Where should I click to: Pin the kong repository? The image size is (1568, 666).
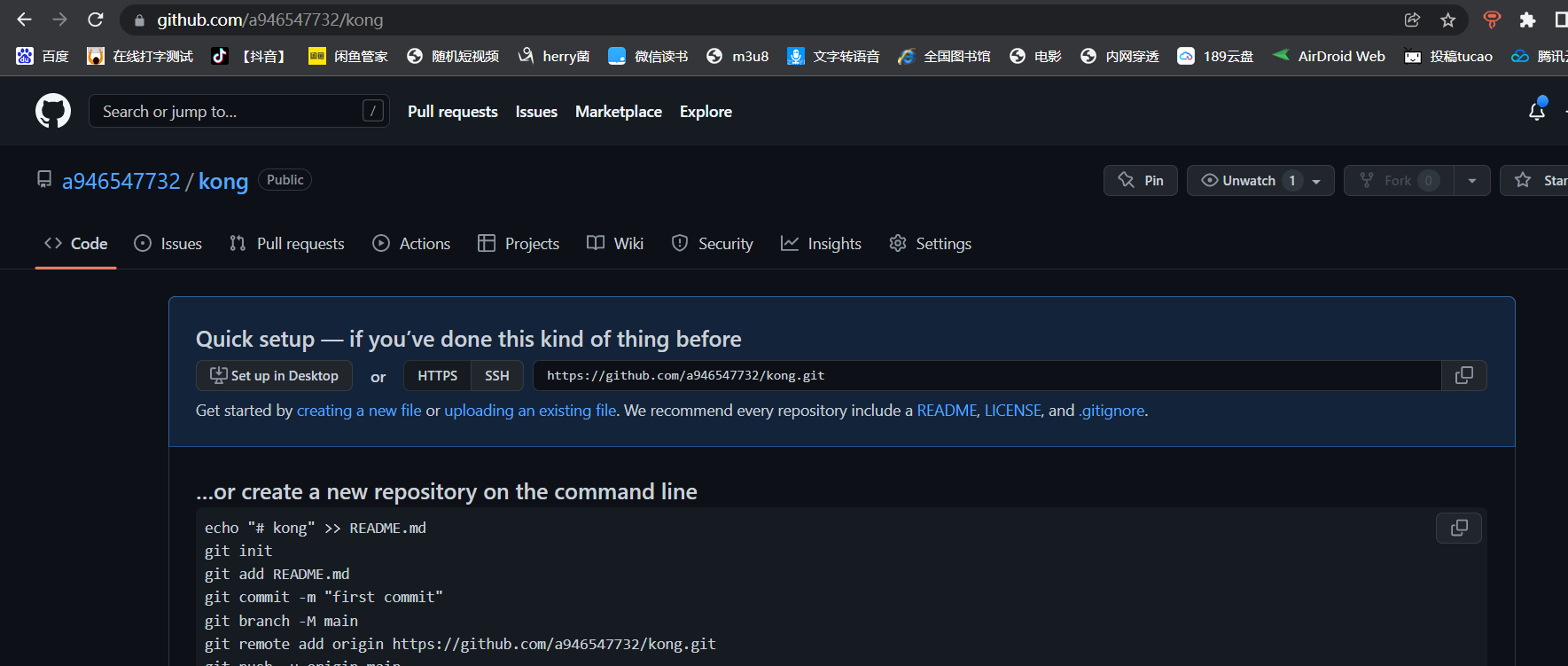[x=1140, y=180]
